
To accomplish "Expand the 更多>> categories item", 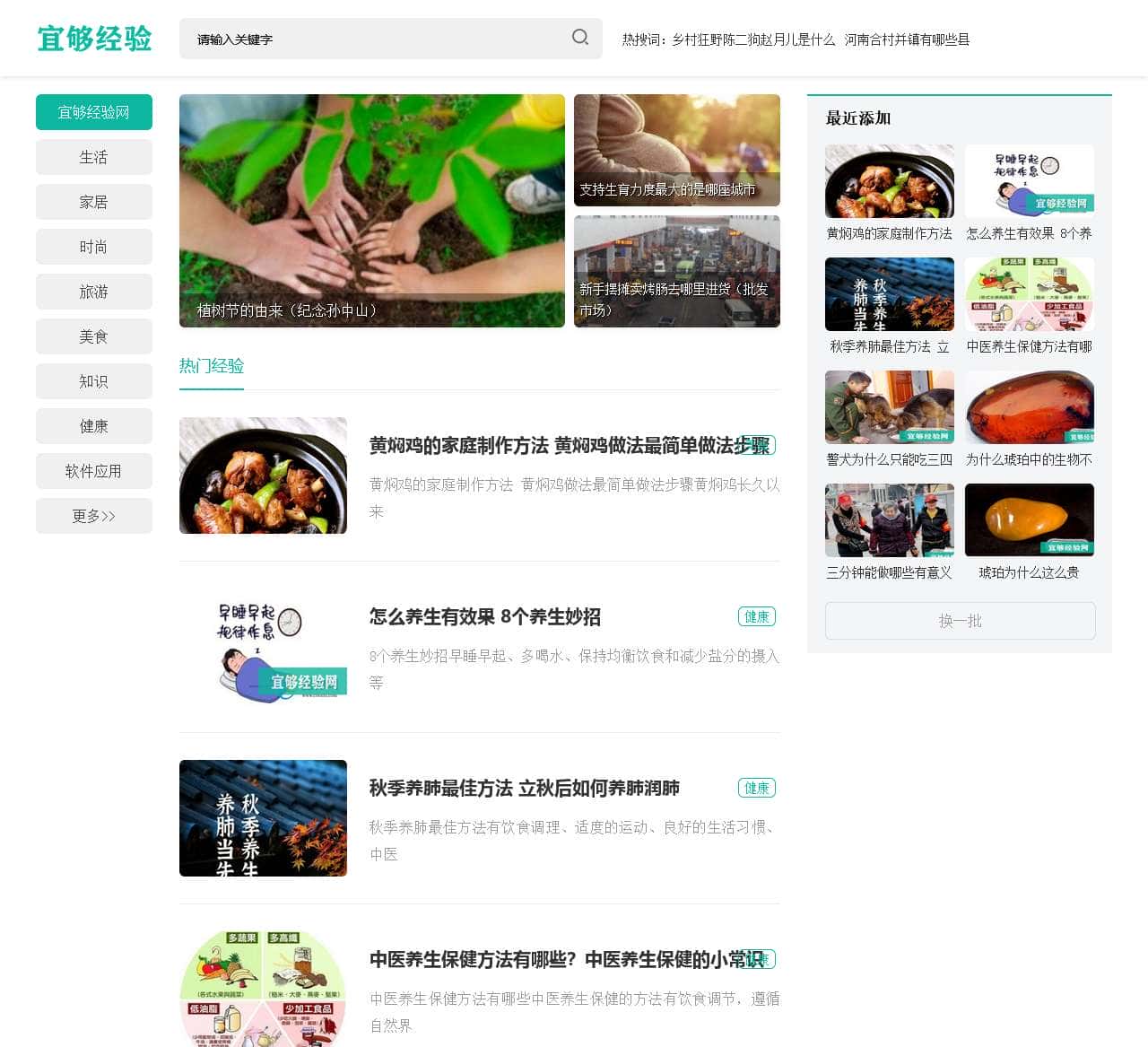I will point(94,516).
